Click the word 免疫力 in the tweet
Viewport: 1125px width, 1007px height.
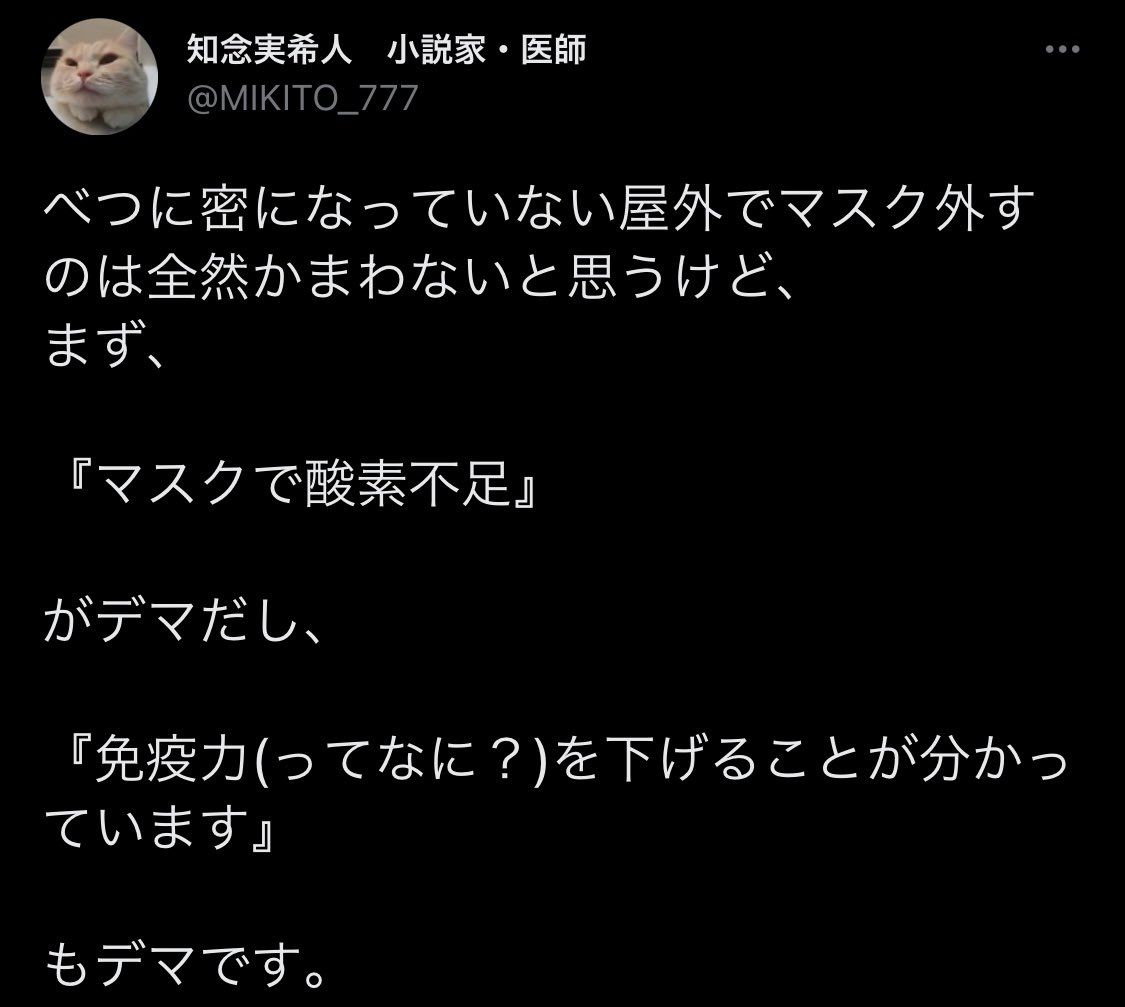pyautogui.click(x=171, y=759)
